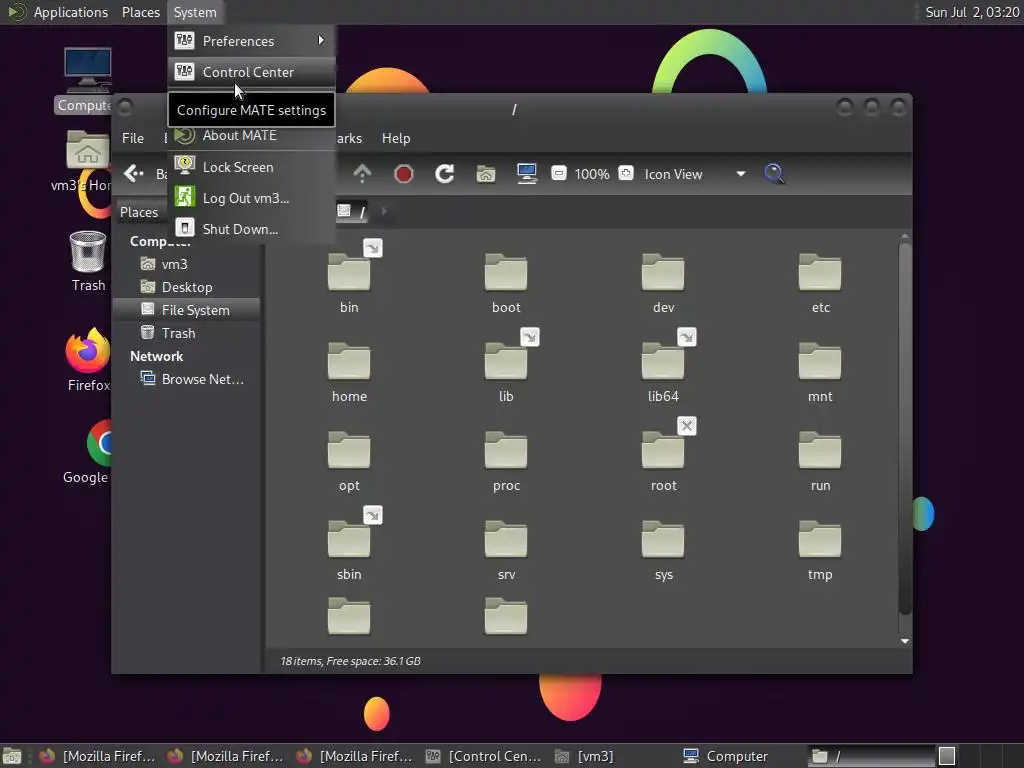The height and width of the screenshot is (768, 1024).
Task: Open the Icon View dropdown
Action: 695,174
